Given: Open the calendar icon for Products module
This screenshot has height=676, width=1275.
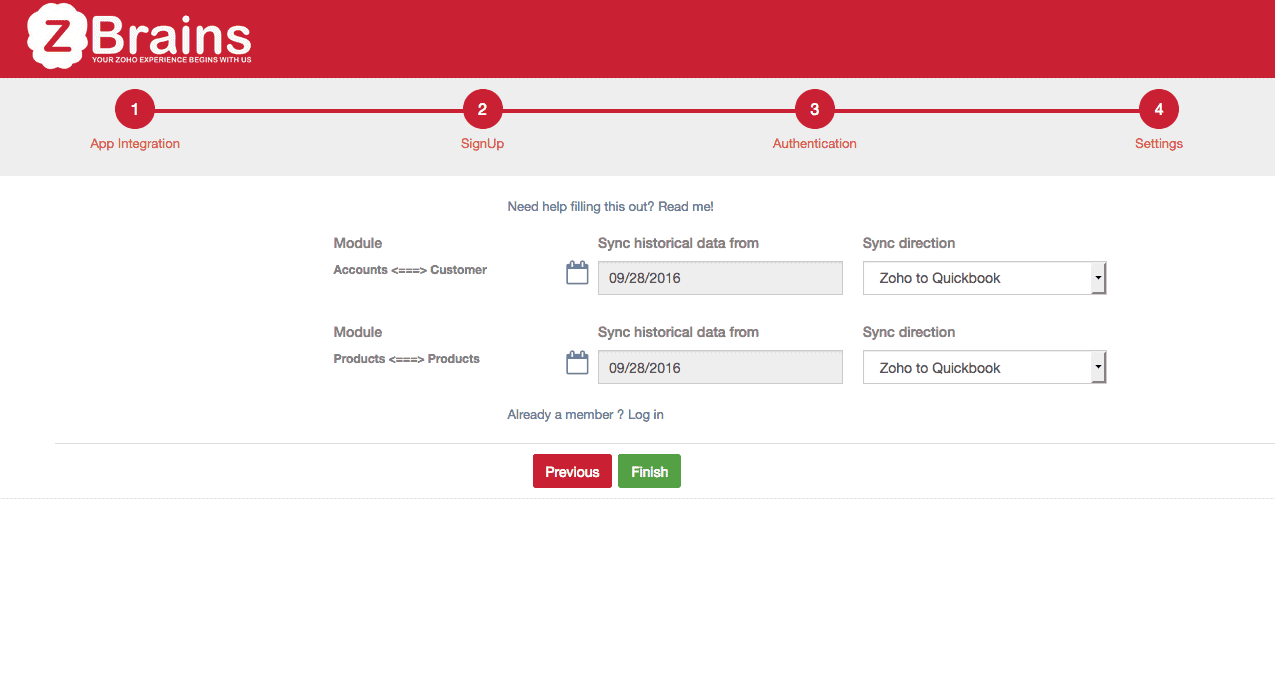Looking at the screenshot, I should 577,363.
